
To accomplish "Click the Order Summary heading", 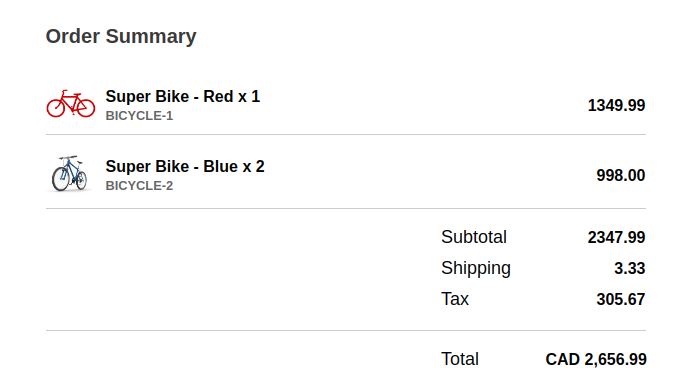I will tap(121, 36).
